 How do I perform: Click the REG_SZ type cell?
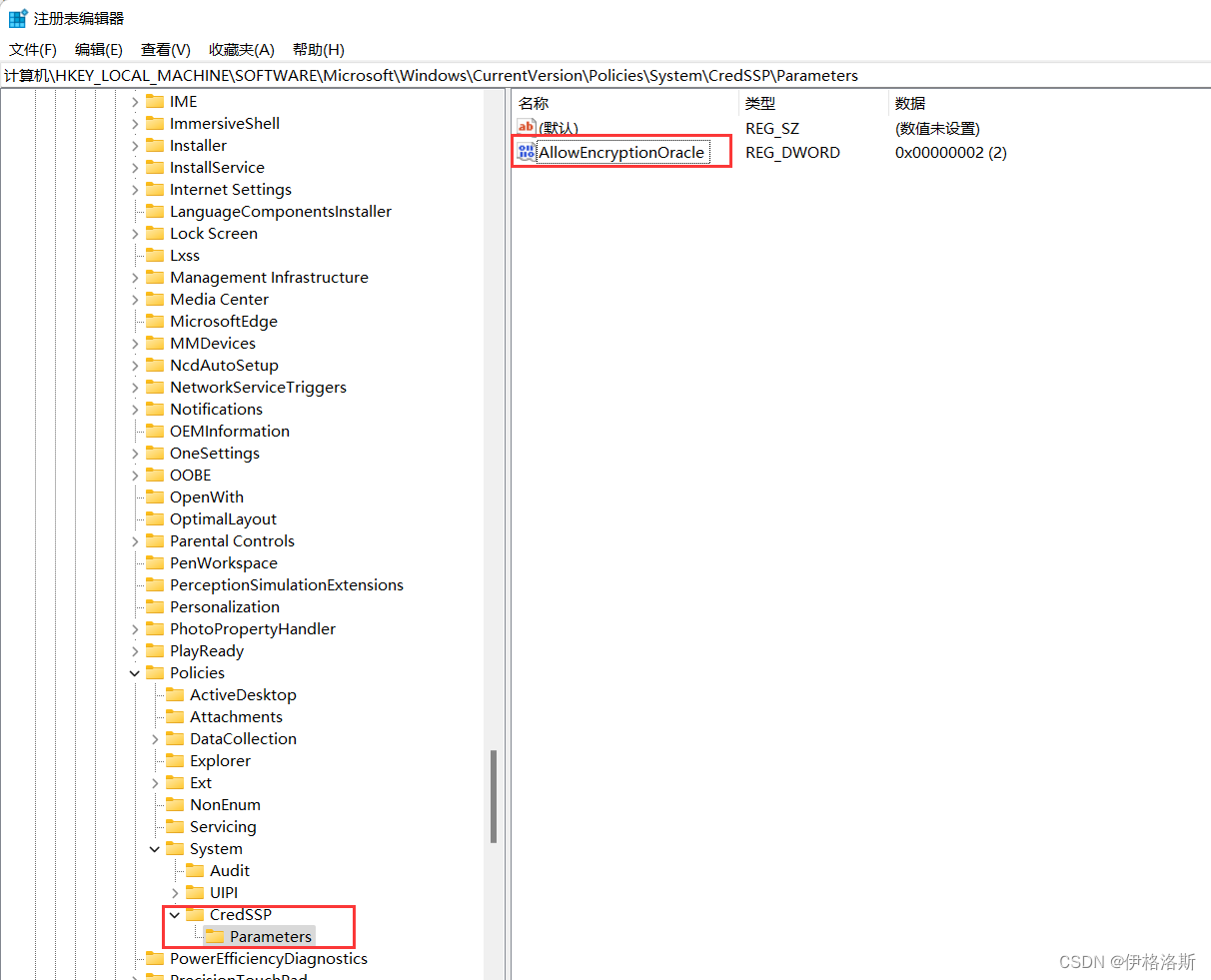[x=772, y=129]
